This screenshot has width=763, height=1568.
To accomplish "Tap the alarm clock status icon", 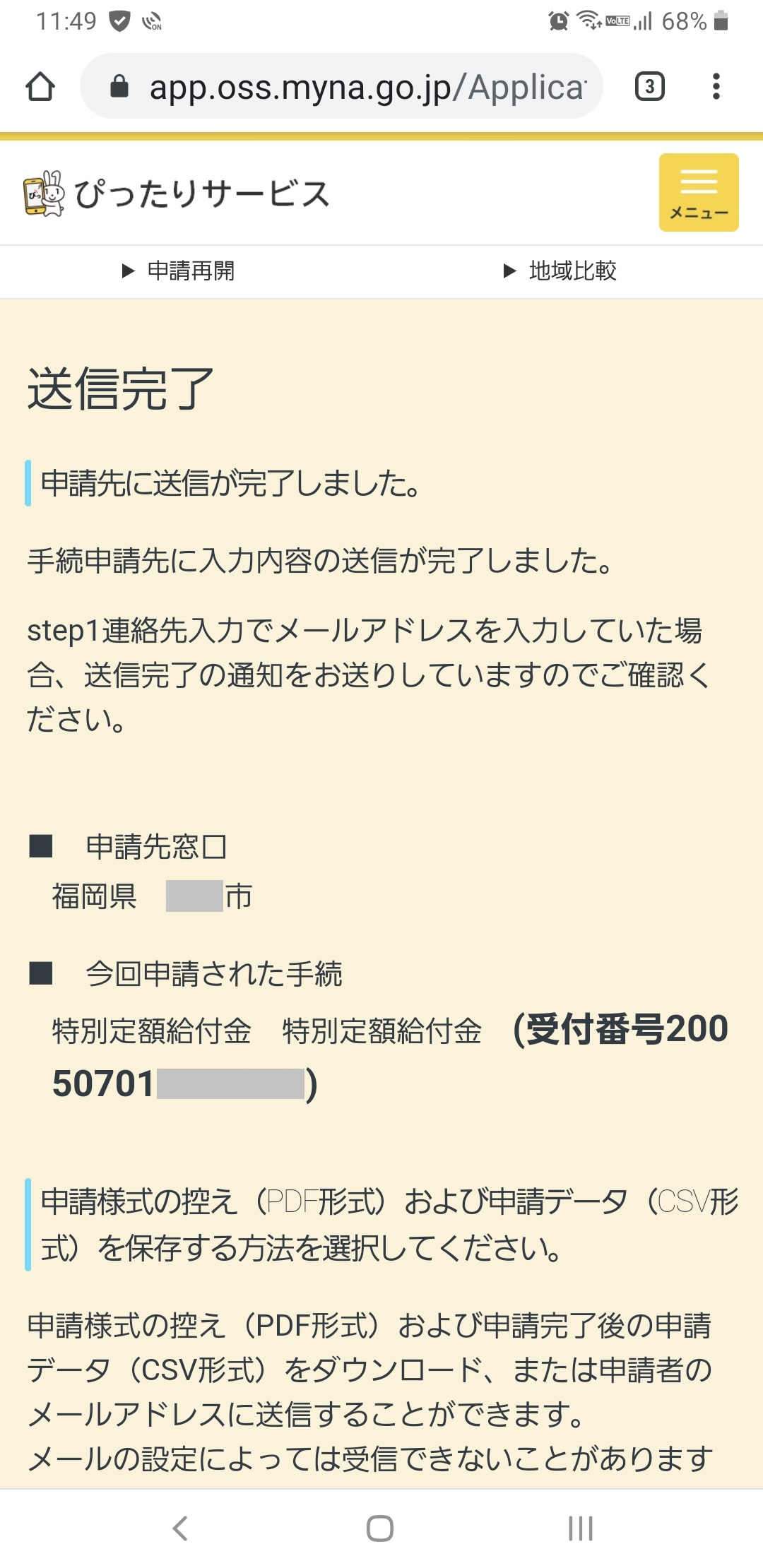I will (558, 21).
